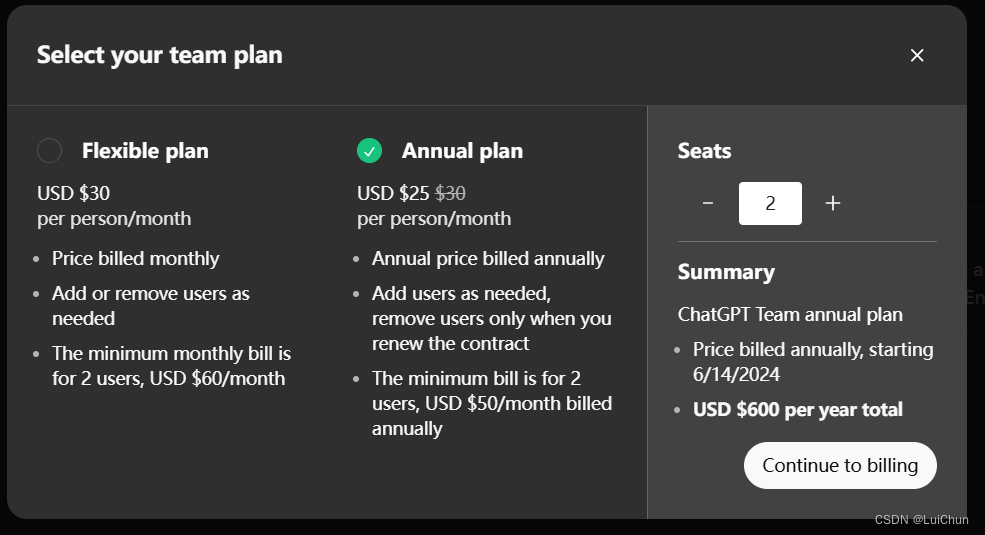Click the "Select your team plan" title

pyautogui.click(x=159, y=55)
